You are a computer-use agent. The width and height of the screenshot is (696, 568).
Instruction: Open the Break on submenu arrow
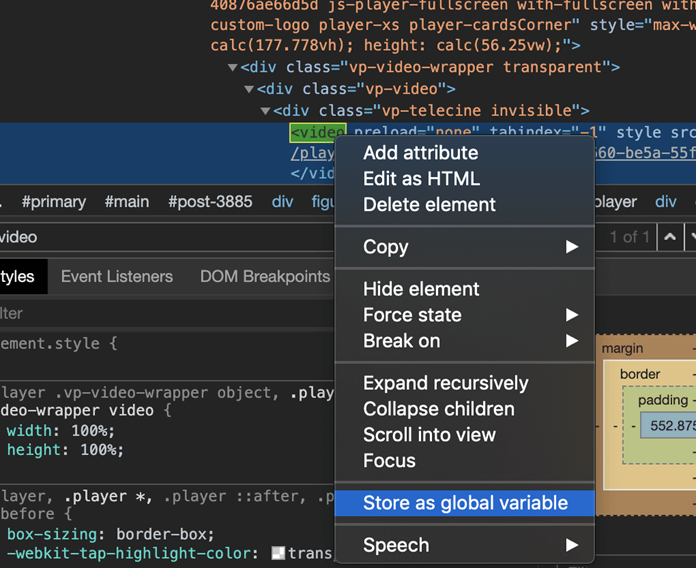click(572, 341)
